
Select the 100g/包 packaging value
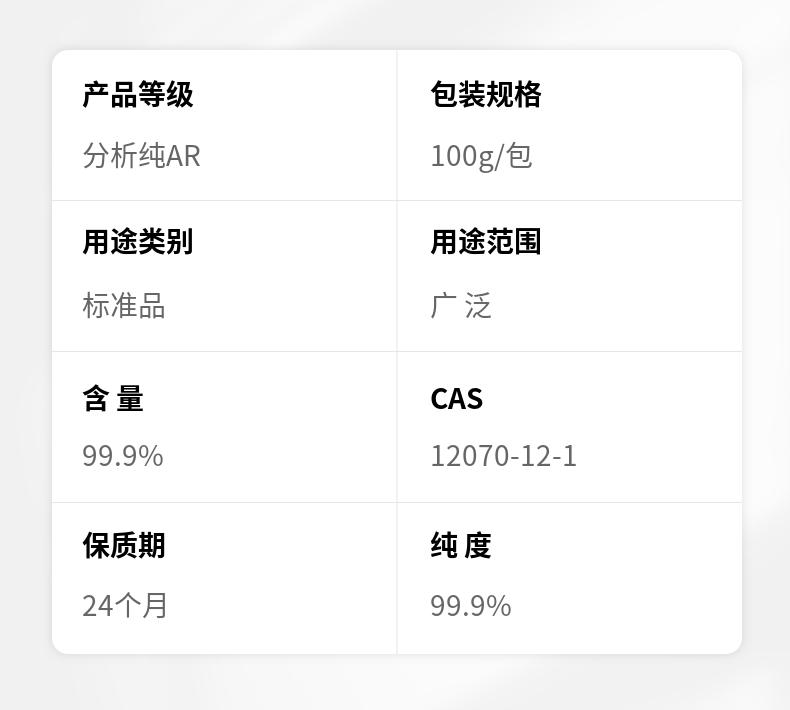click(480, 156)
